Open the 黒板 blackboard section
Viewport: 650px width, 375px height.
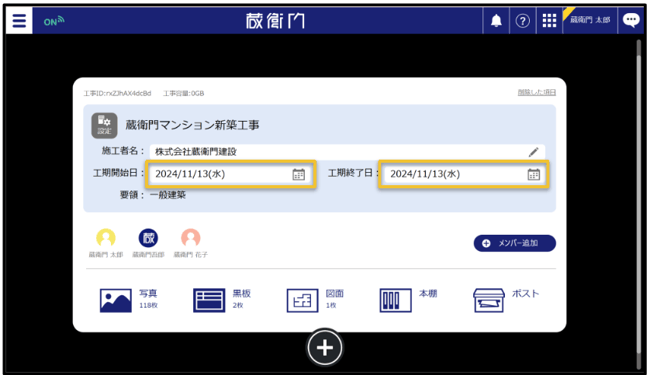click(222, 300)
